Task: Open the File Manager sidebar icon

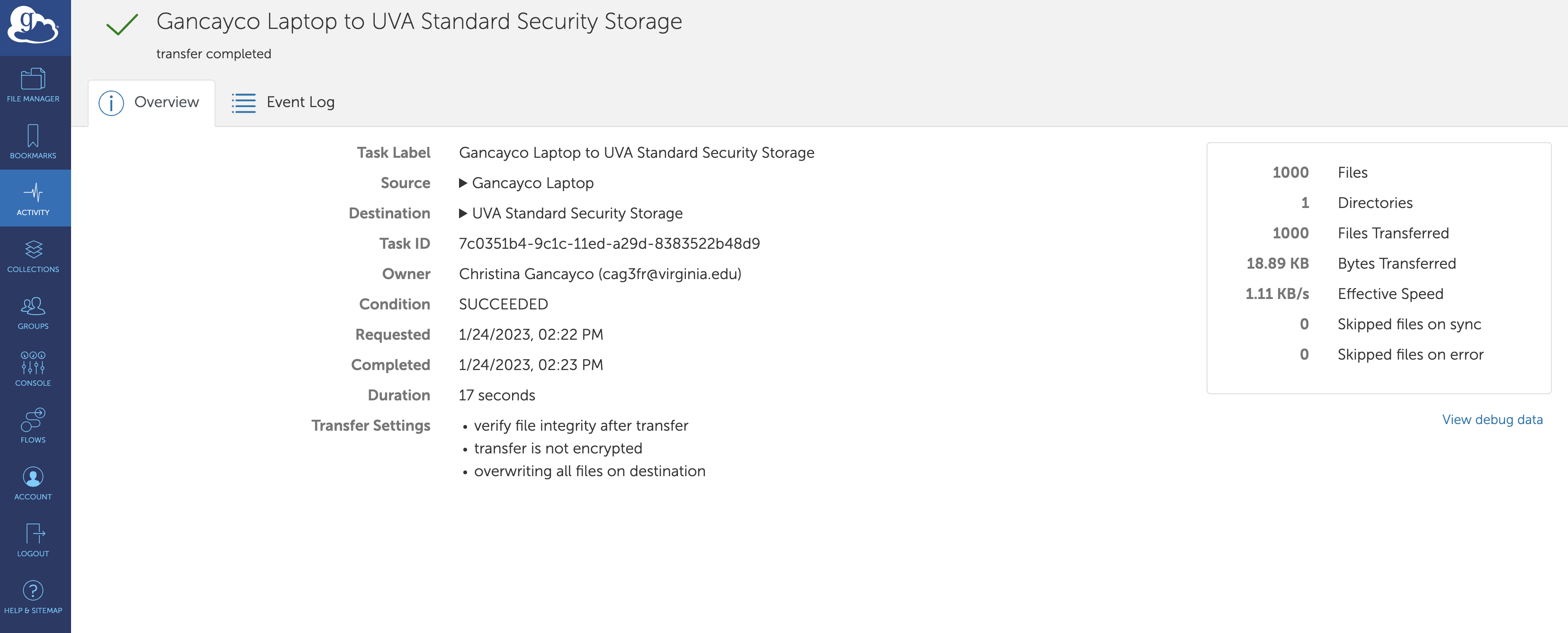Action: (x=33, y=80)
